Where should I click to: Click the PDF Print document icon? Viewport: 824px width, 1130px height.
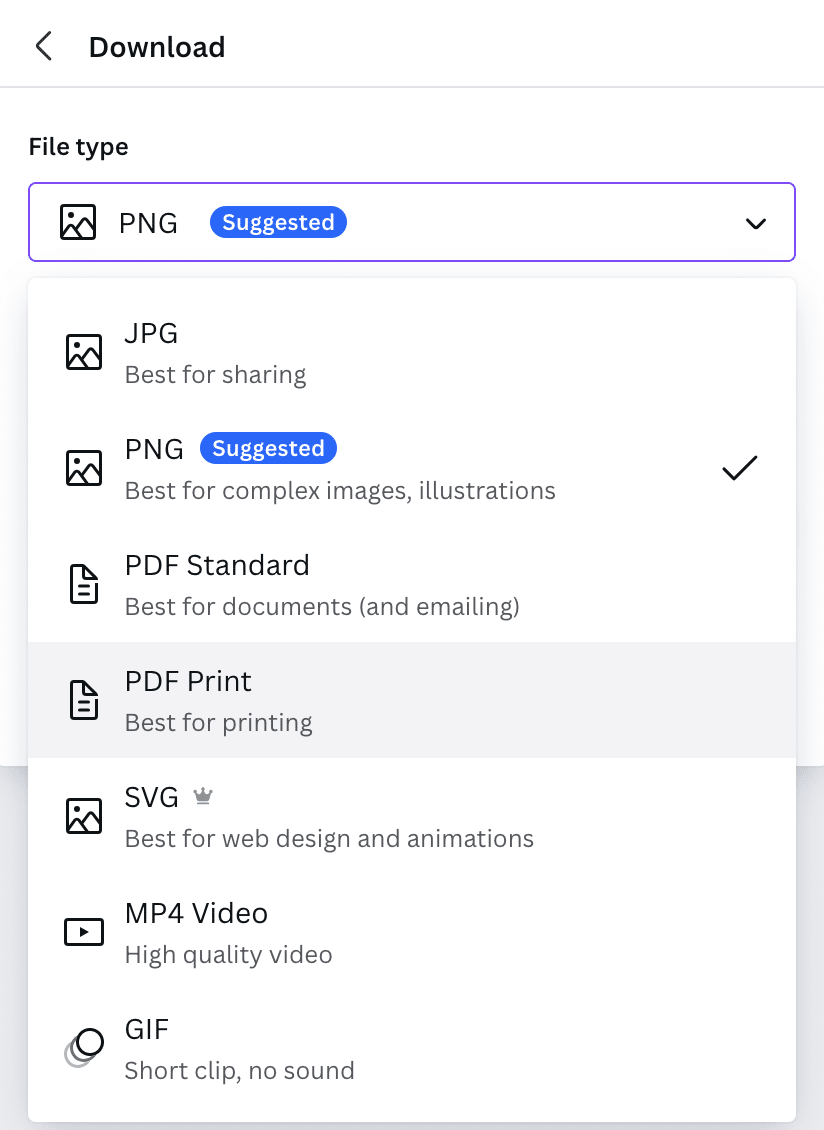pyautogui.click(x=84, y=700)
